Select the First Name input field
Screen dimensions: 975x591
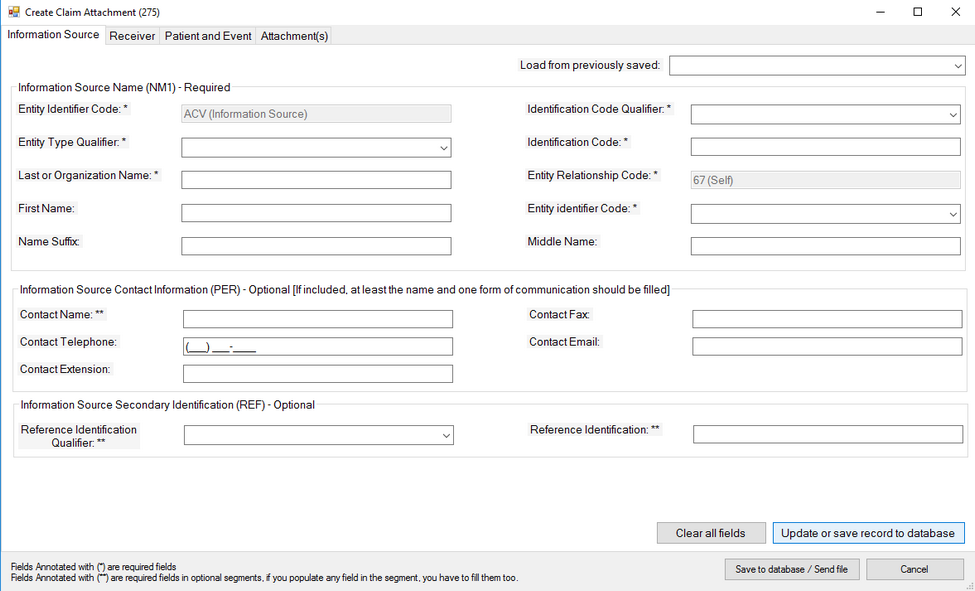[316, 212]
